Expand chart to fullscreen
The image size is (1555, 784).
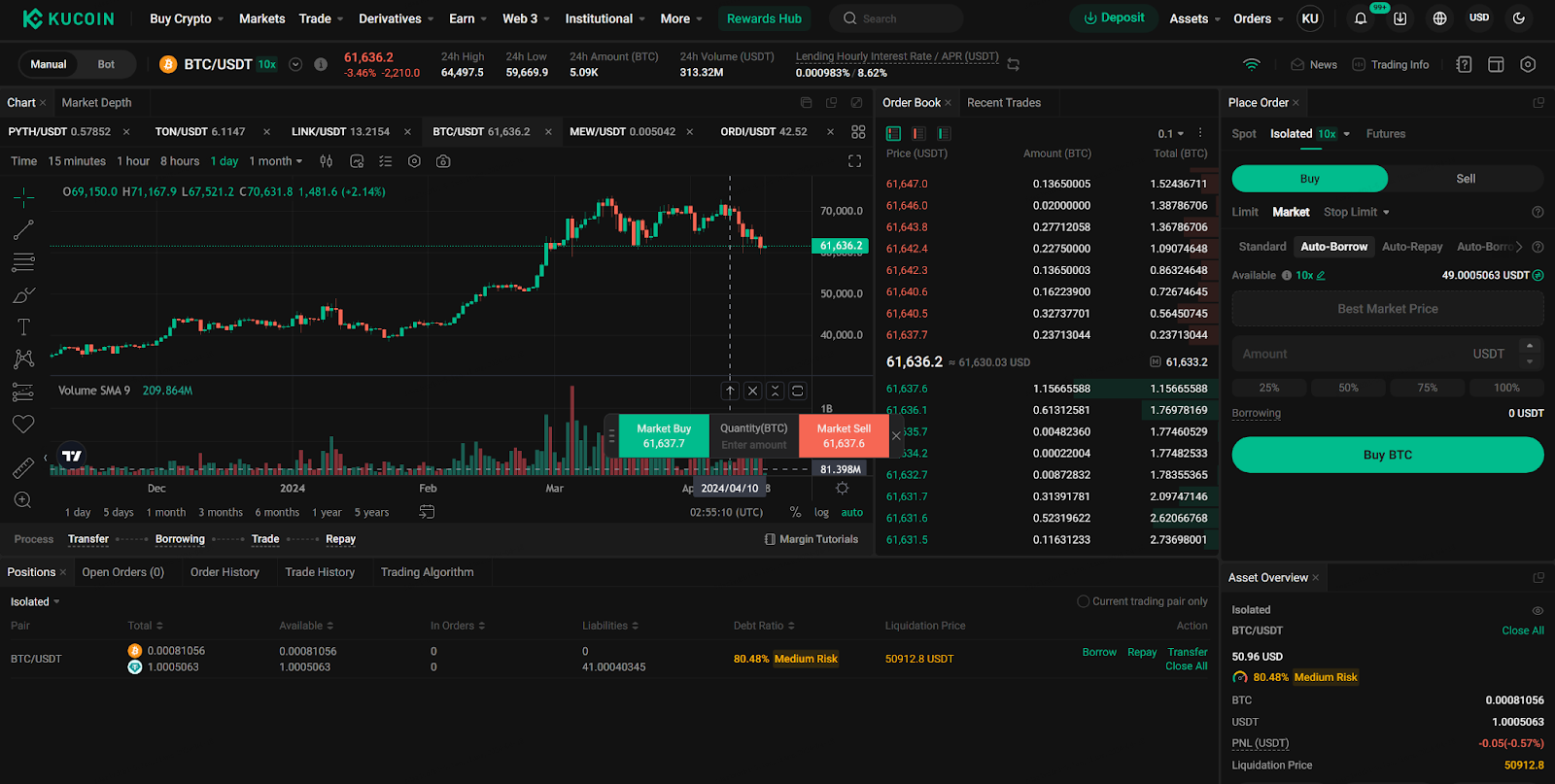pyautogui.click(x=855, y=161)
